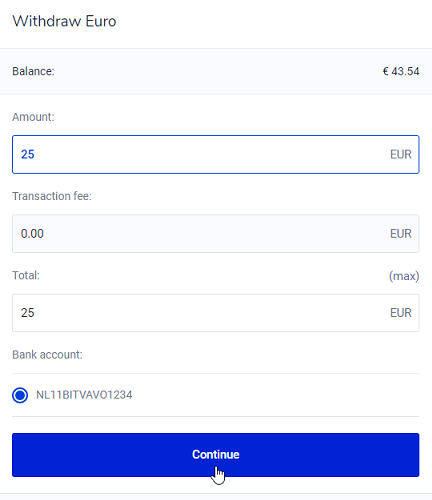This screenshot has width=432, height=500.
Task: Click the 0.00 value in the fee box
Action: pos(32,234)
